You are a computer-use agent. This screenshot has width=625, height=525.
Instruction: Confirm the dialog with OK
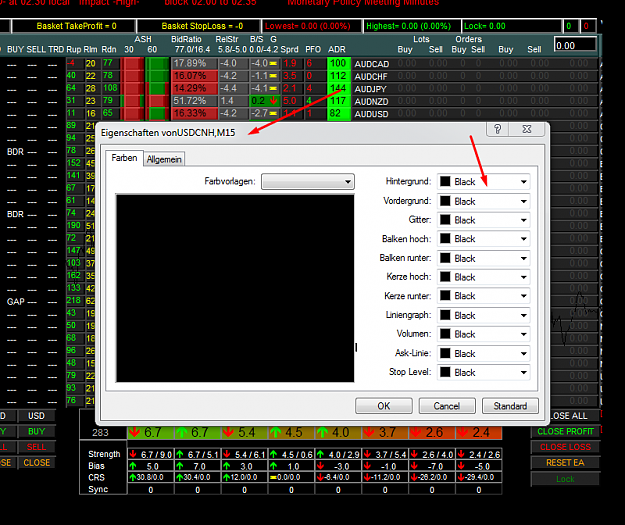pos(384,406)
